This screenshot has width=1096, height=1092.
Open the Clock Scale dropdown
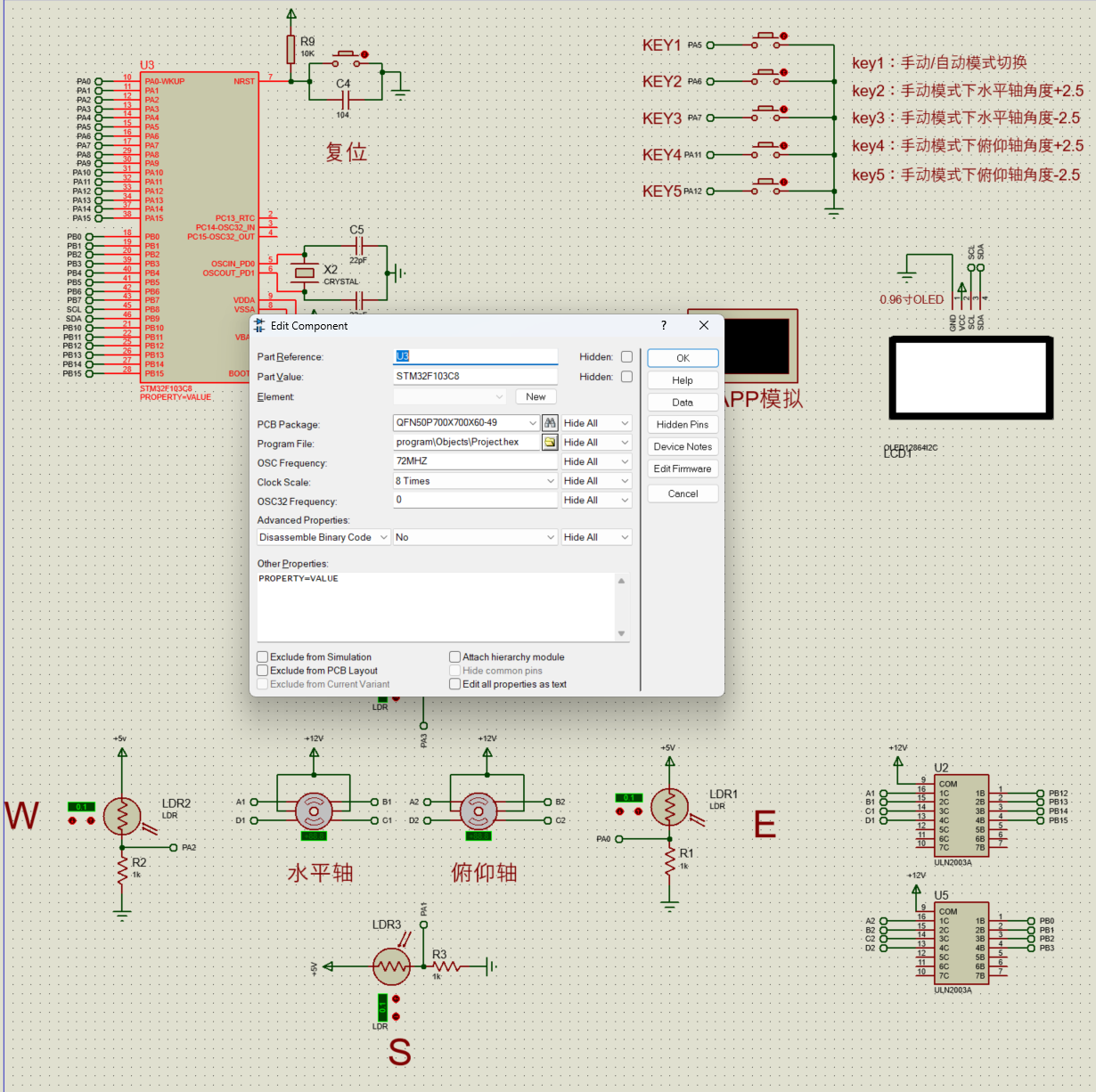[475, 481]
